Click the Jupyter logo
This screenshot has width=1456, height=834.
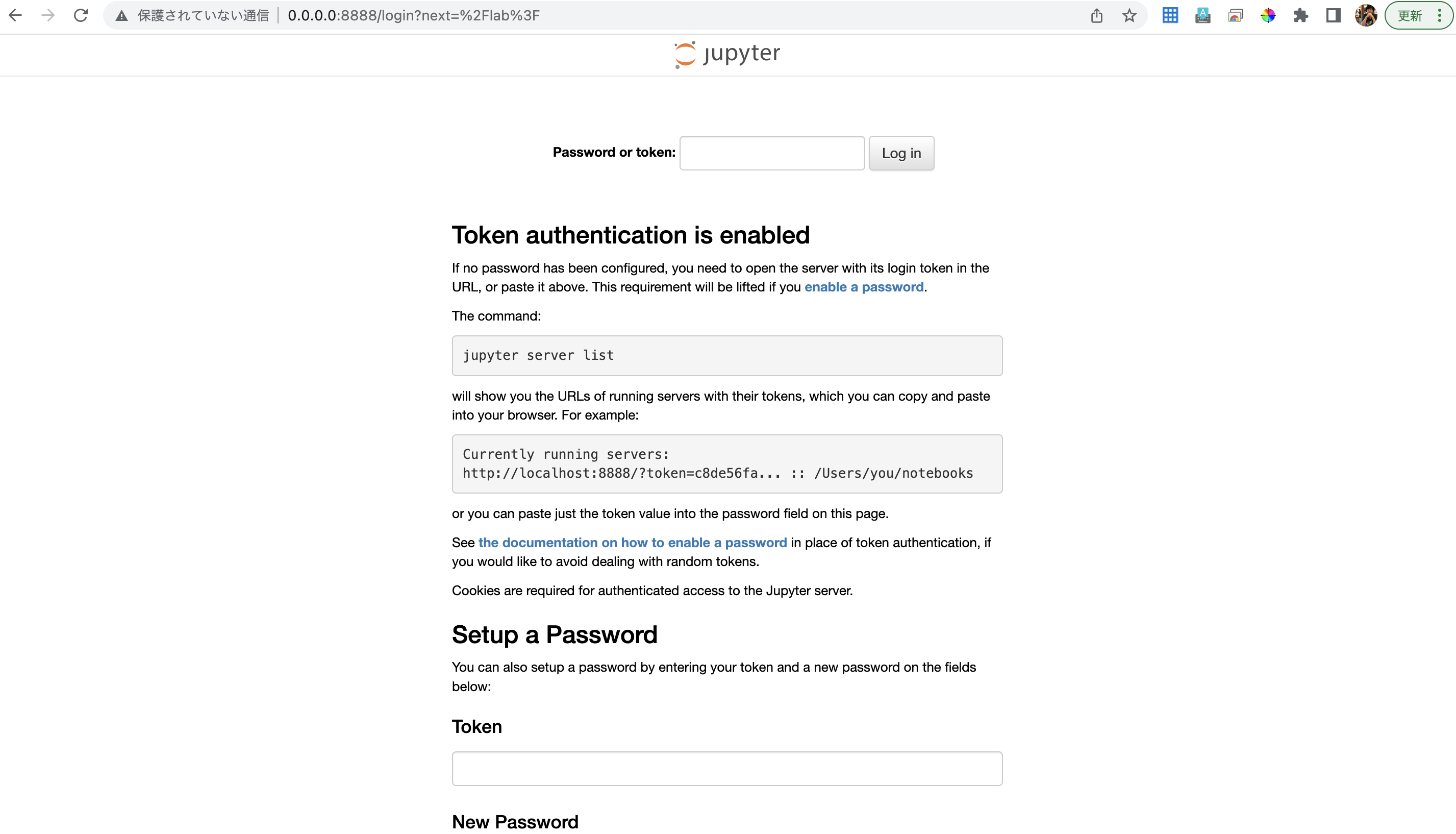726,53
